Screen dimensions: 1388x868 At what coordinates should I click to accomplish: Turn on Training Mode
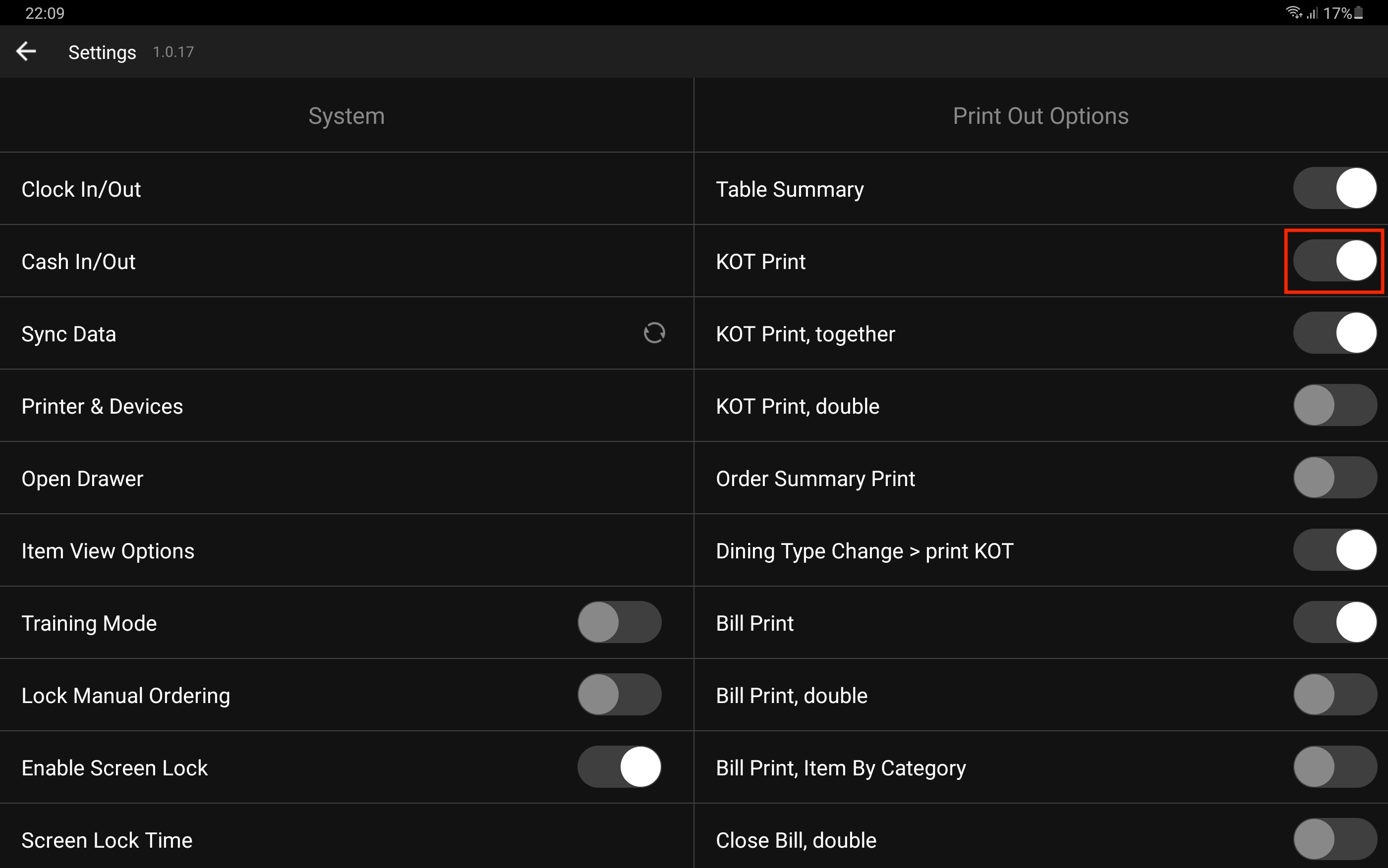[x=619, y=622]
